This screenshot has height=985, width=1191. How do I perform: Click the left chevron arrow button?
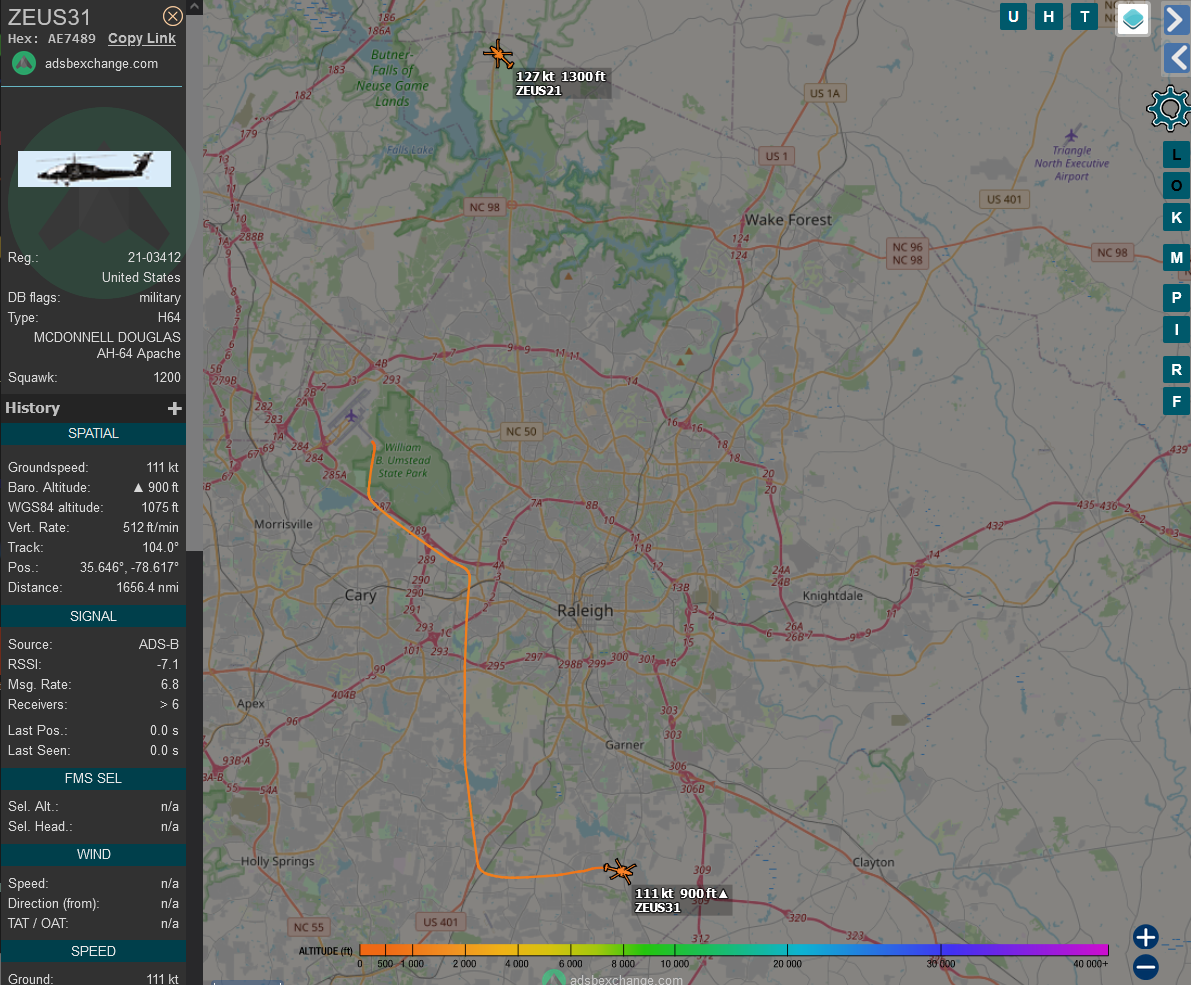(1177, 58)
